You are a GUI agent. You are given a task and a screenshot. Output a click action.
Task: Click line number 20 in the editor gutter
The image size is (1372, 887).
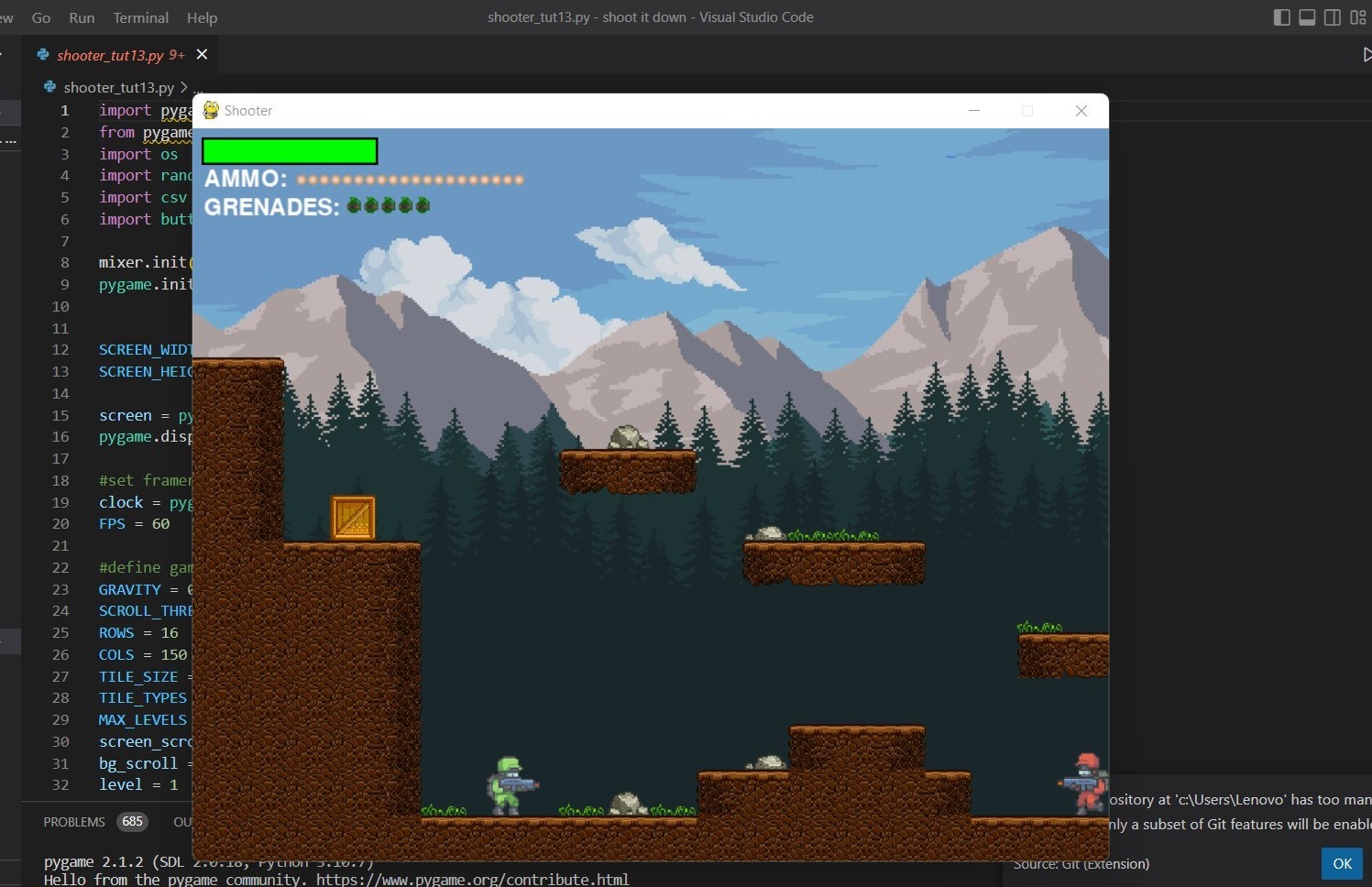(60, 523)
